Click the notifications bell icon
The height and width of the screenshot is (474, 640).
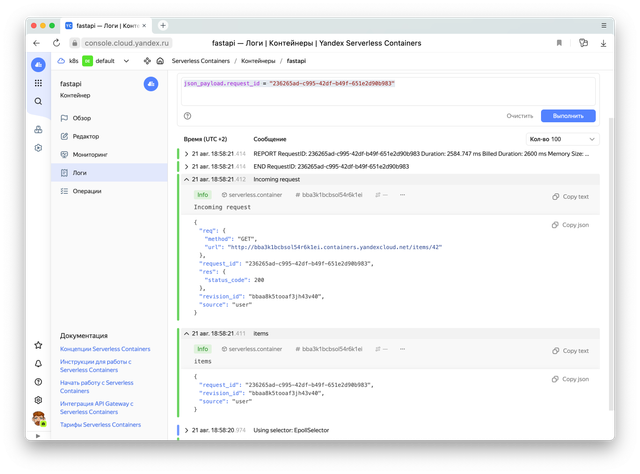[38, 364]
